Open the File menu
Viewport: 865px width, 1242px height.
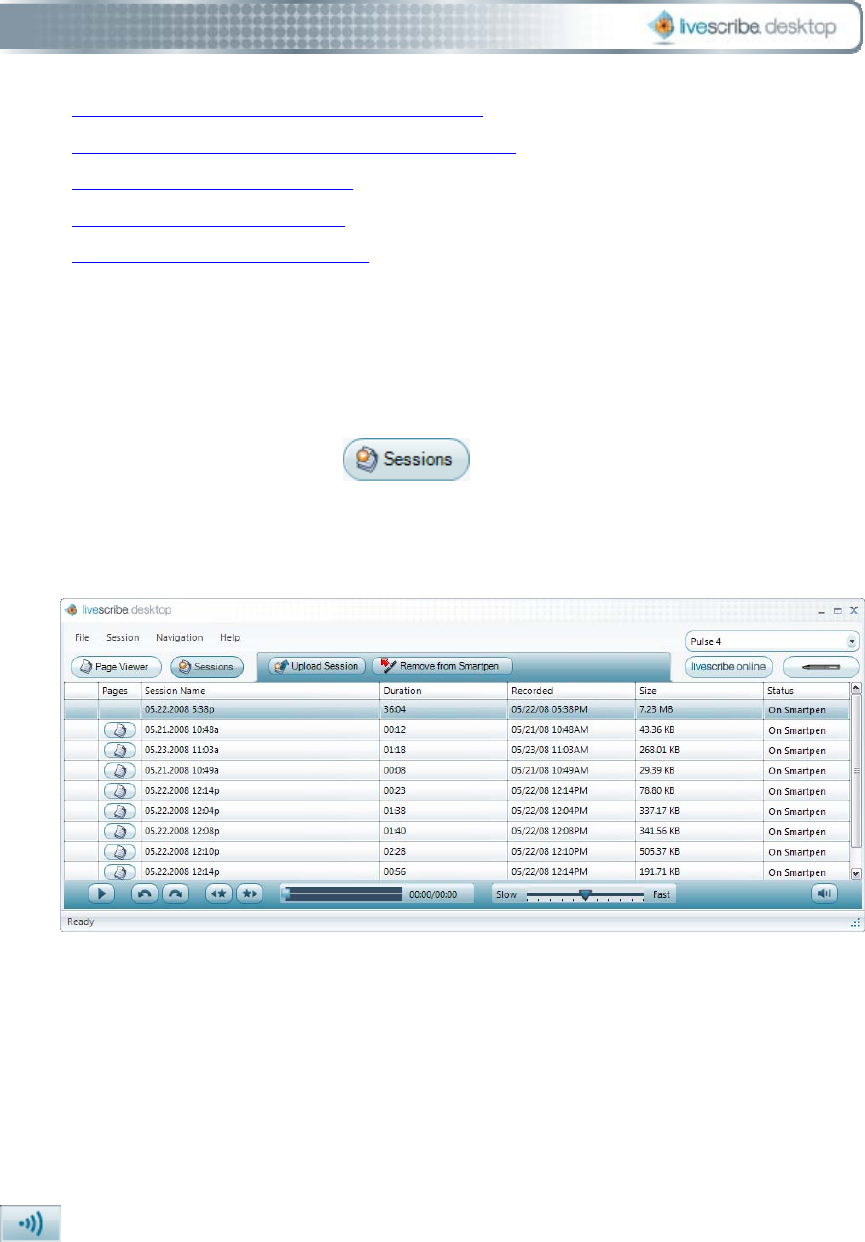82,637
